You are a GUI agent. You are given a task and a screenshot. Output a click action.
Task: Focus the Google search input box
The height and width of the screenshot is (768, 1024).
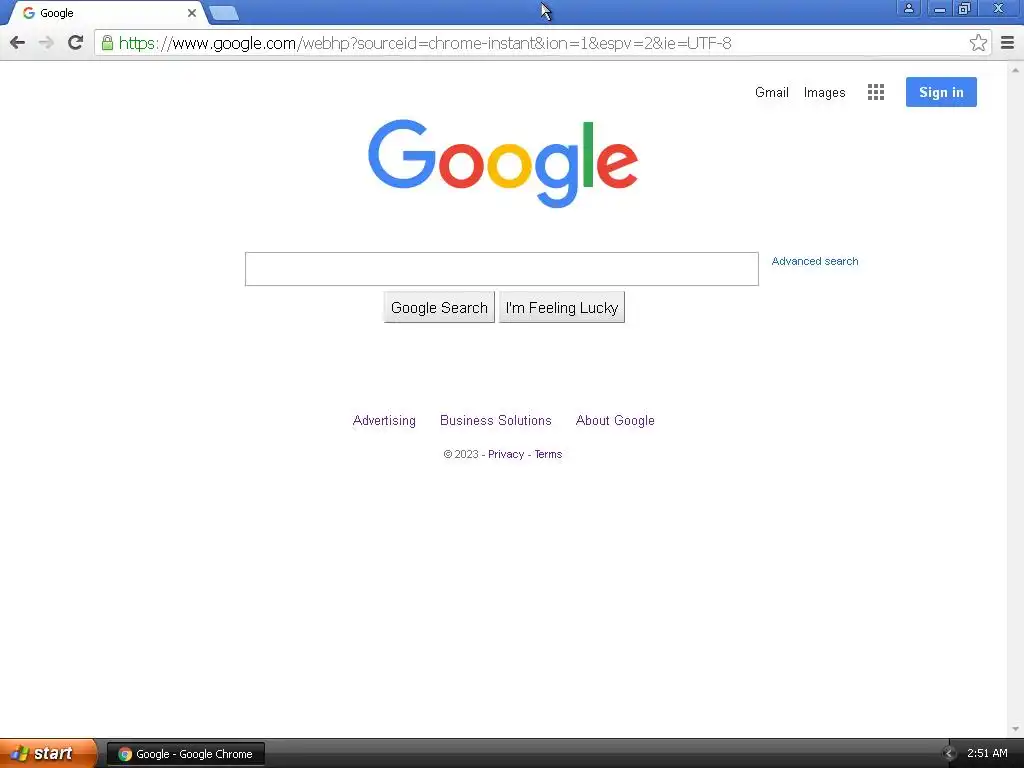[x=502, y=269]
